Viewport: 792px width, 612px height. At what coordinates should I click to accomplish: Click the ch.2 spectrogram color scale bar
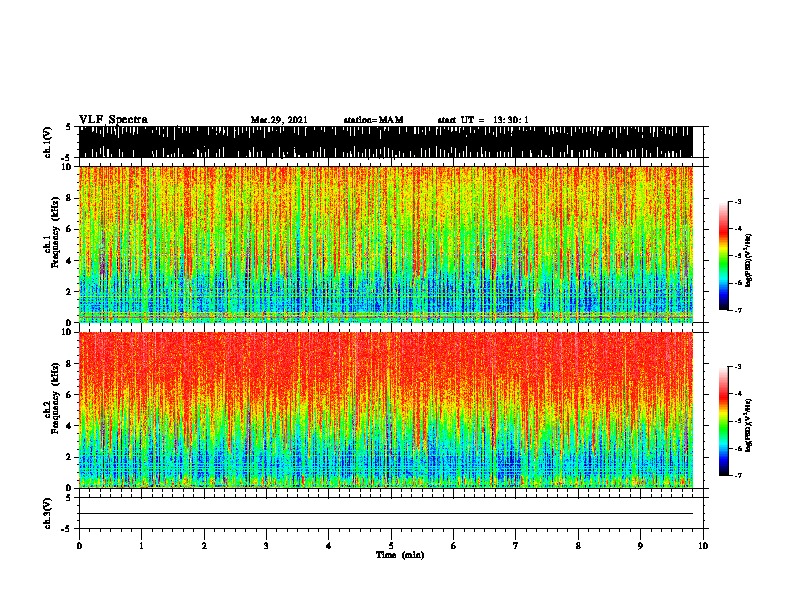723,421
